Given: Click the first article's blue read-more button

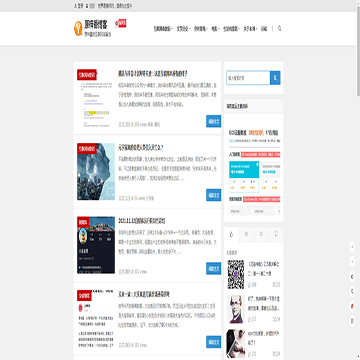Looking at the screenshot, I should (x=213, y=121).
